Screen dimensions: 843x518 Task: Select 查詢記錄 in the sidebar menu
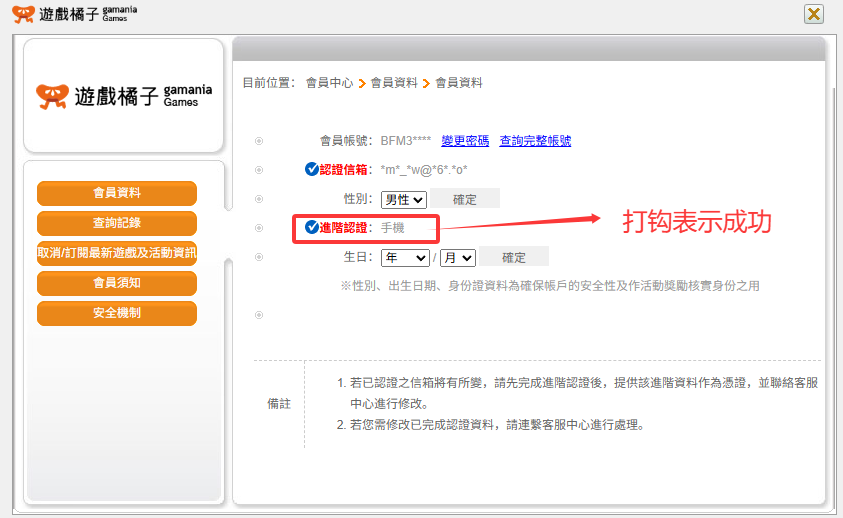click(117, 223)
